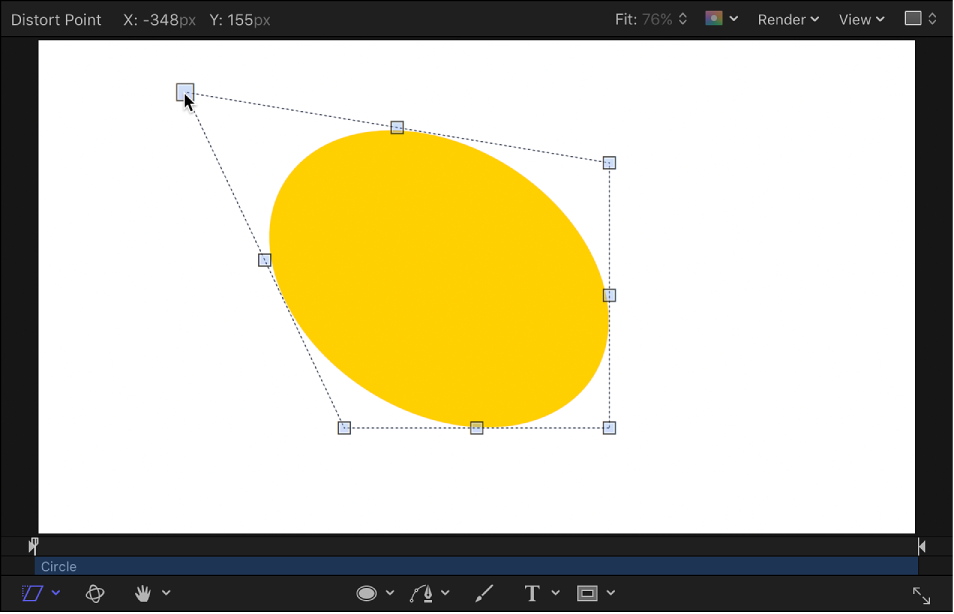
Task: Click the top-left distort corner handle
Action: point(184,92)
